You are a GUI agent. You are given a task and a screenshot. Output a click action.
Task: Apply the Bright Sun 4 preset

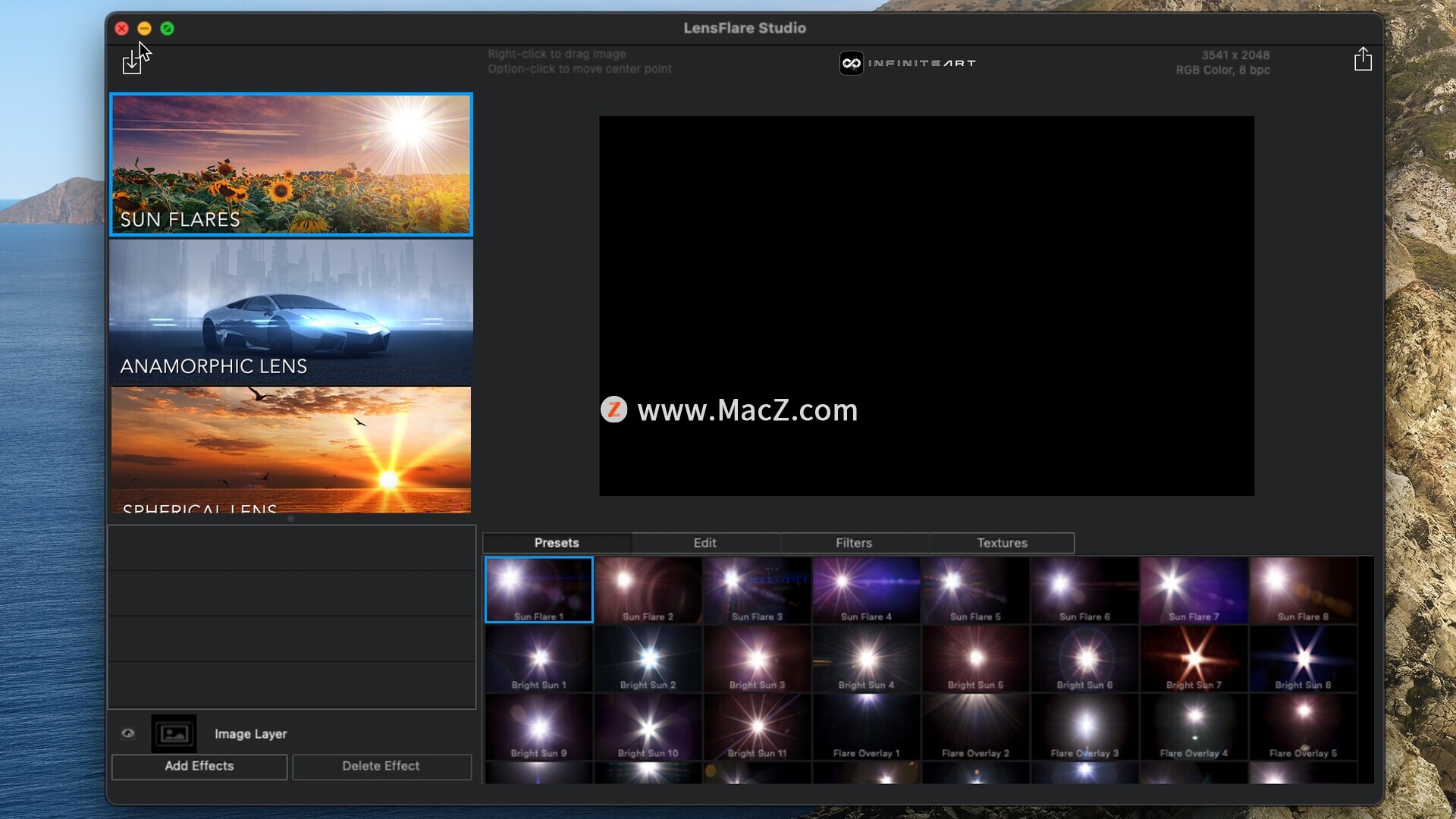coord(867,658)
